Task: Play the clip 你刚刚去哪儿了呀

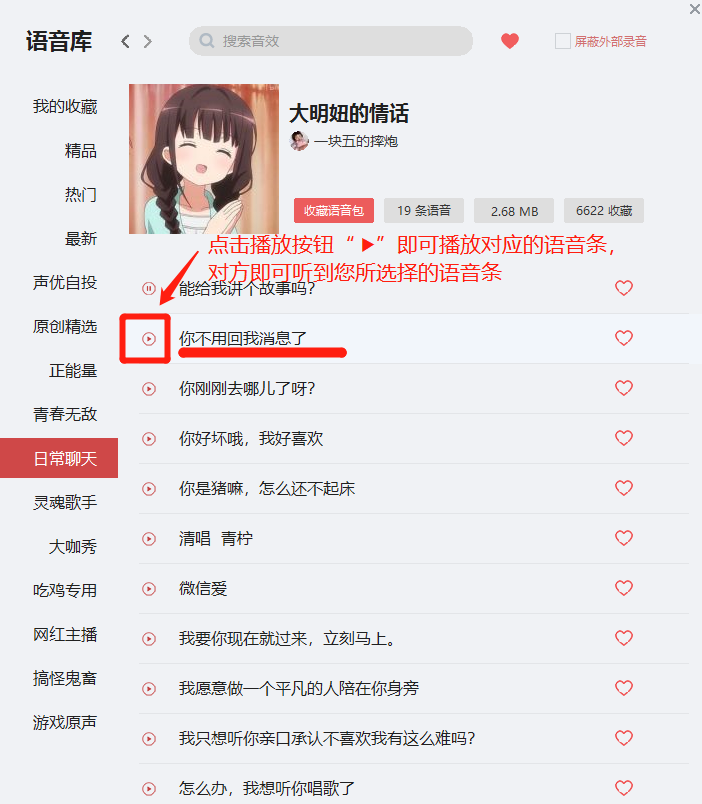Action: [x=149, y=389]
